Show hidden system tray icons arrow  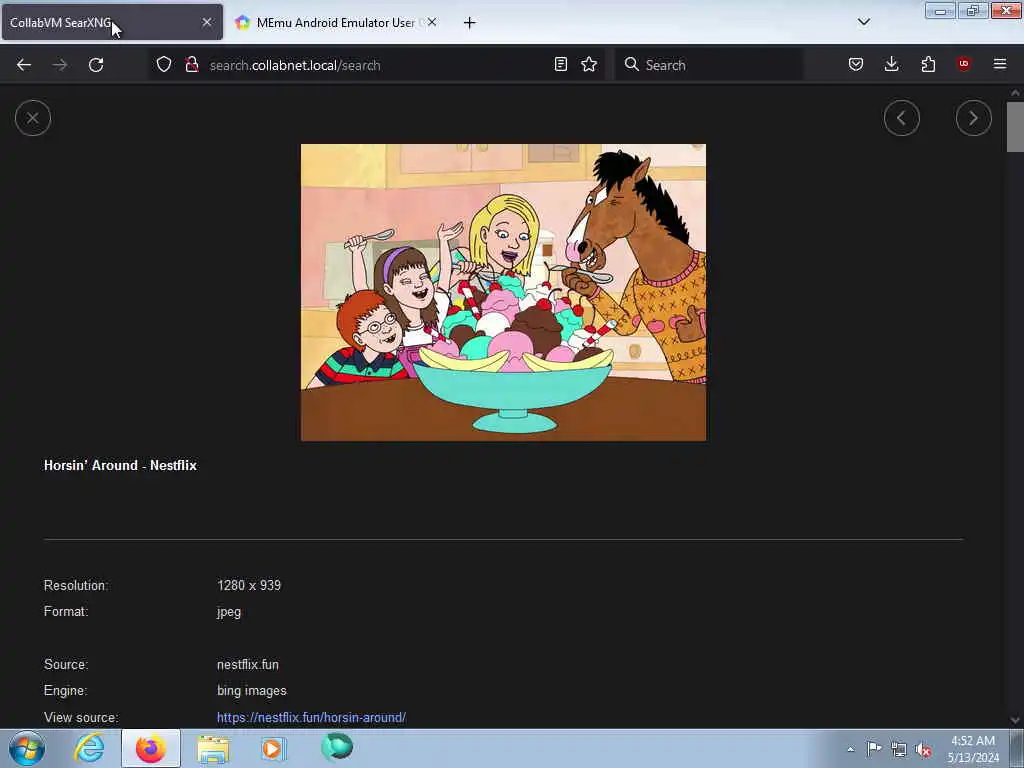(850, 750)
